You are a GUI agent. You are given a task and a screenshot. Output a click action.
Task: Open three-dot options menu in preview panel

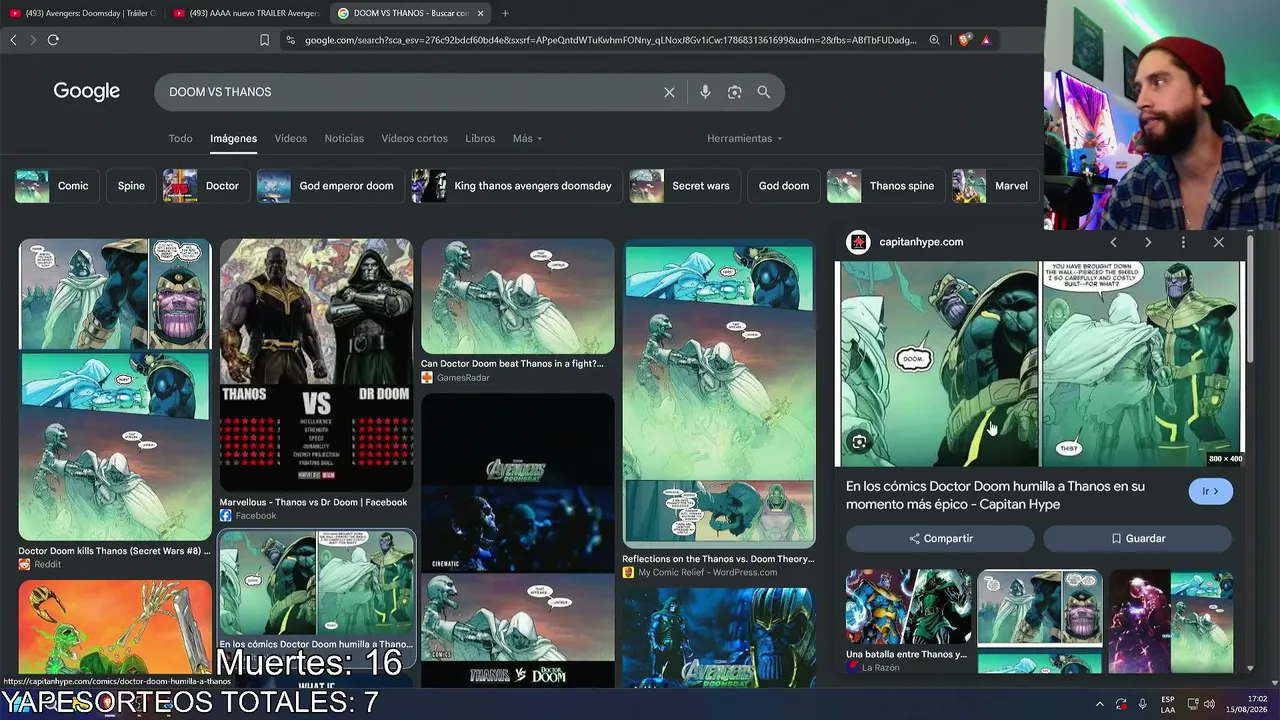[1183, 242]
